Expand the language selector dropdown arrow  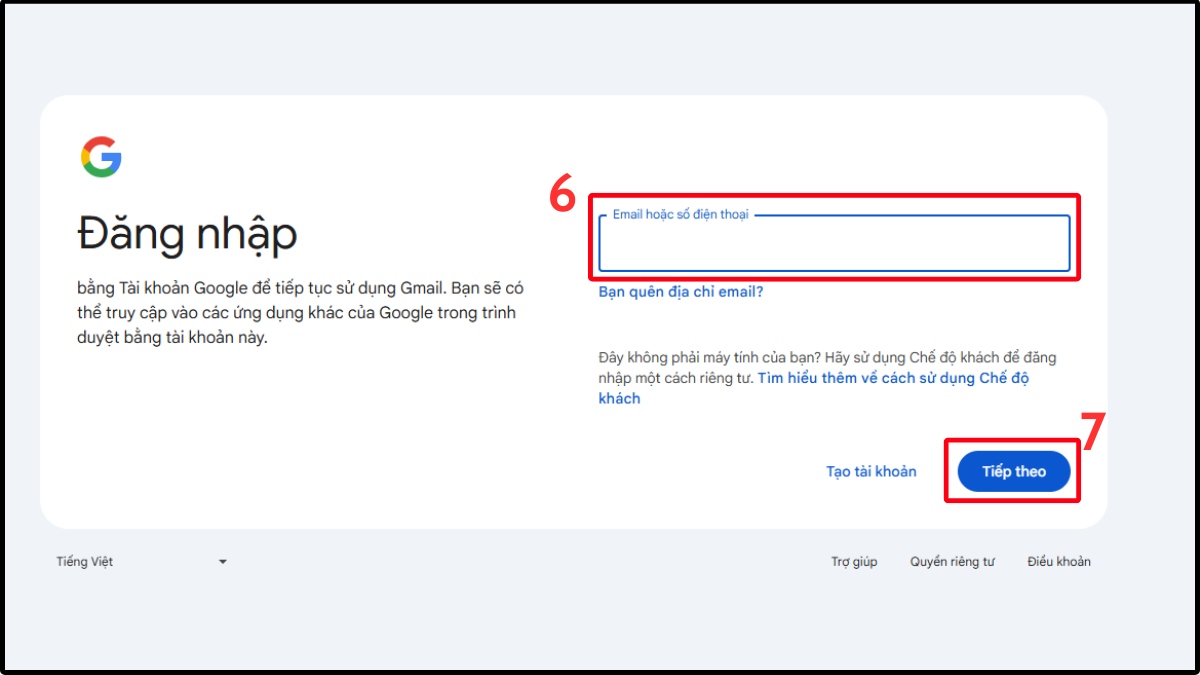(222, 561)
